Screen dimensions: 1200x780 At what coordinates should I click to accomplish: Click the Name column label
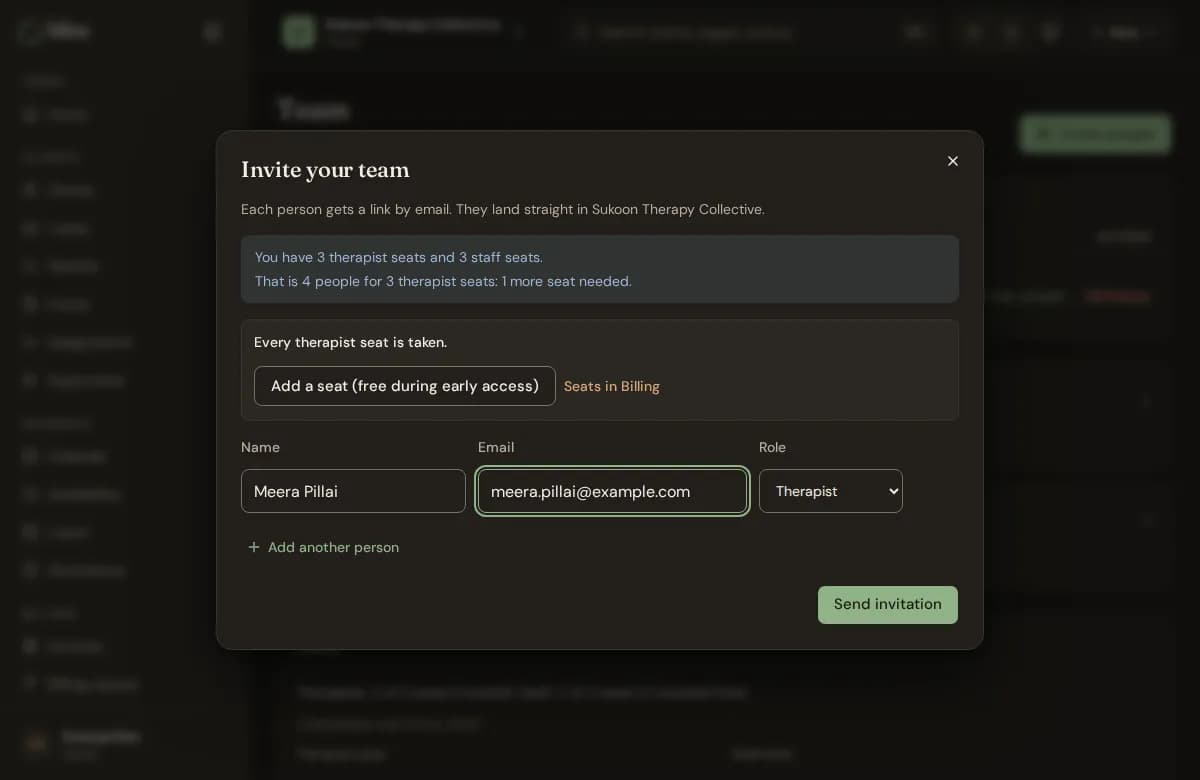[260, 447]
